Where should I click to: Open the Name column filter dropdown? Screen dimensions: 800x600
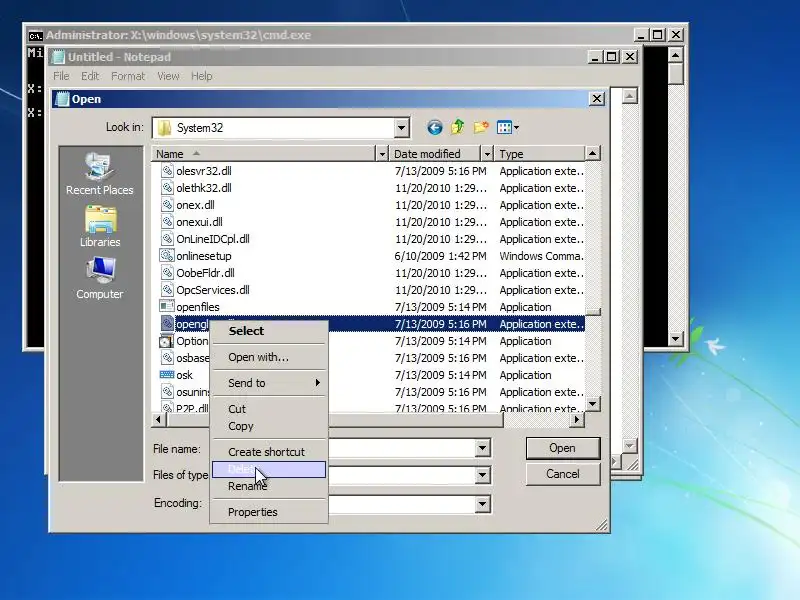tap(382, 154)
